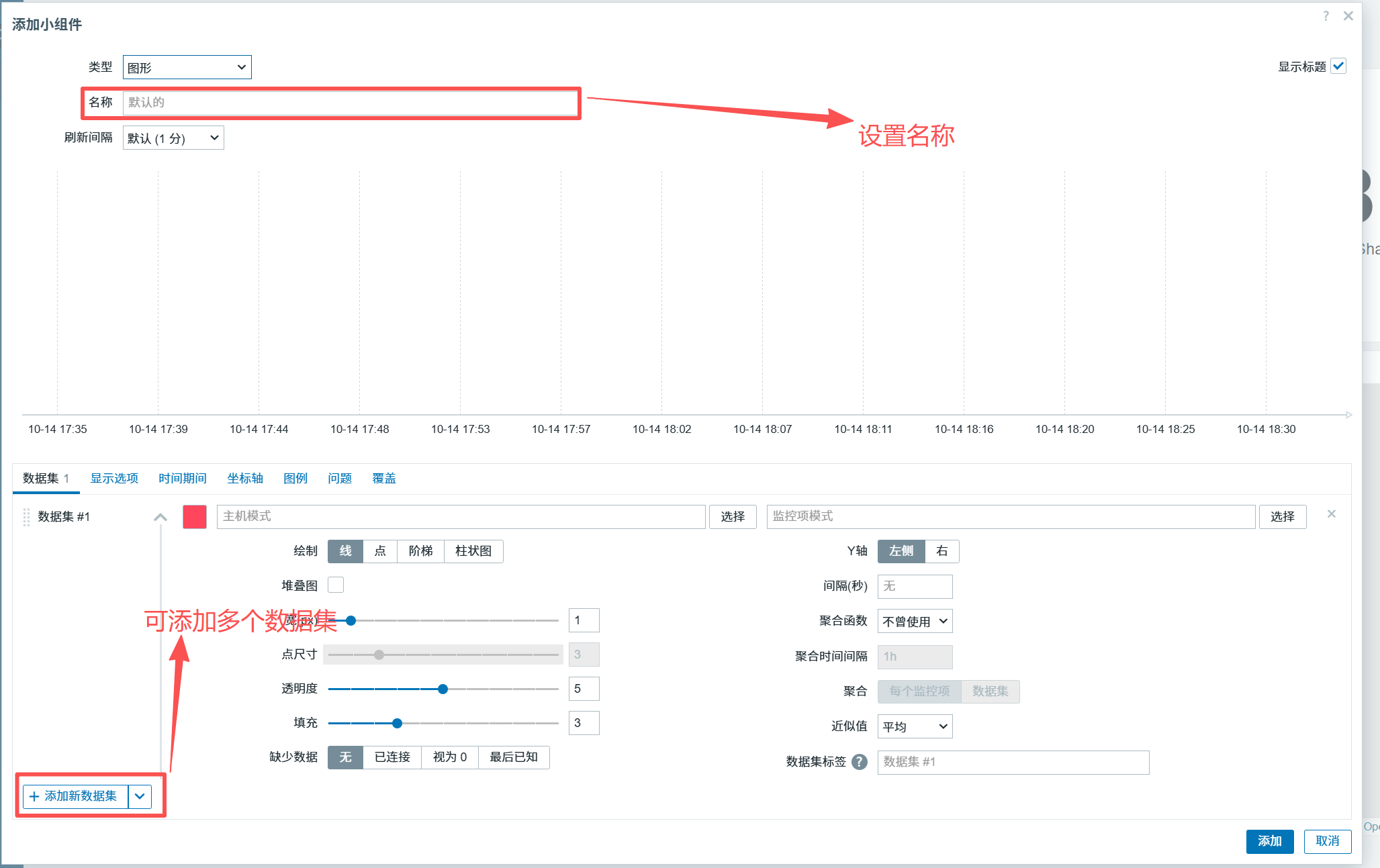Enable the stacked graph checkbox
This screenshot has height=868, width=1380.
[336, 585]
